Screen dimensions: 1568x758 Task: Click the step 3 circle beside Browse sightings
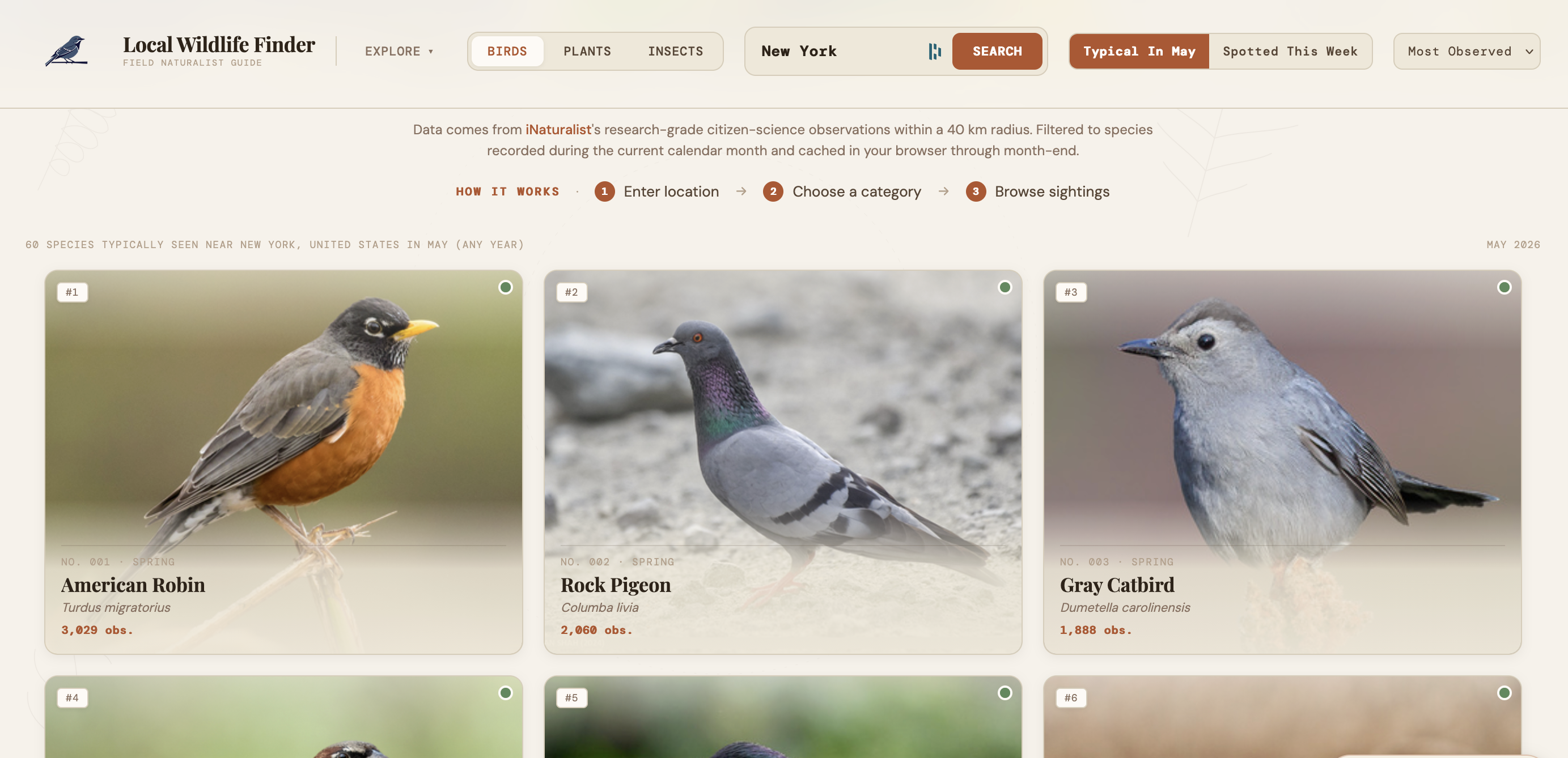975,191
